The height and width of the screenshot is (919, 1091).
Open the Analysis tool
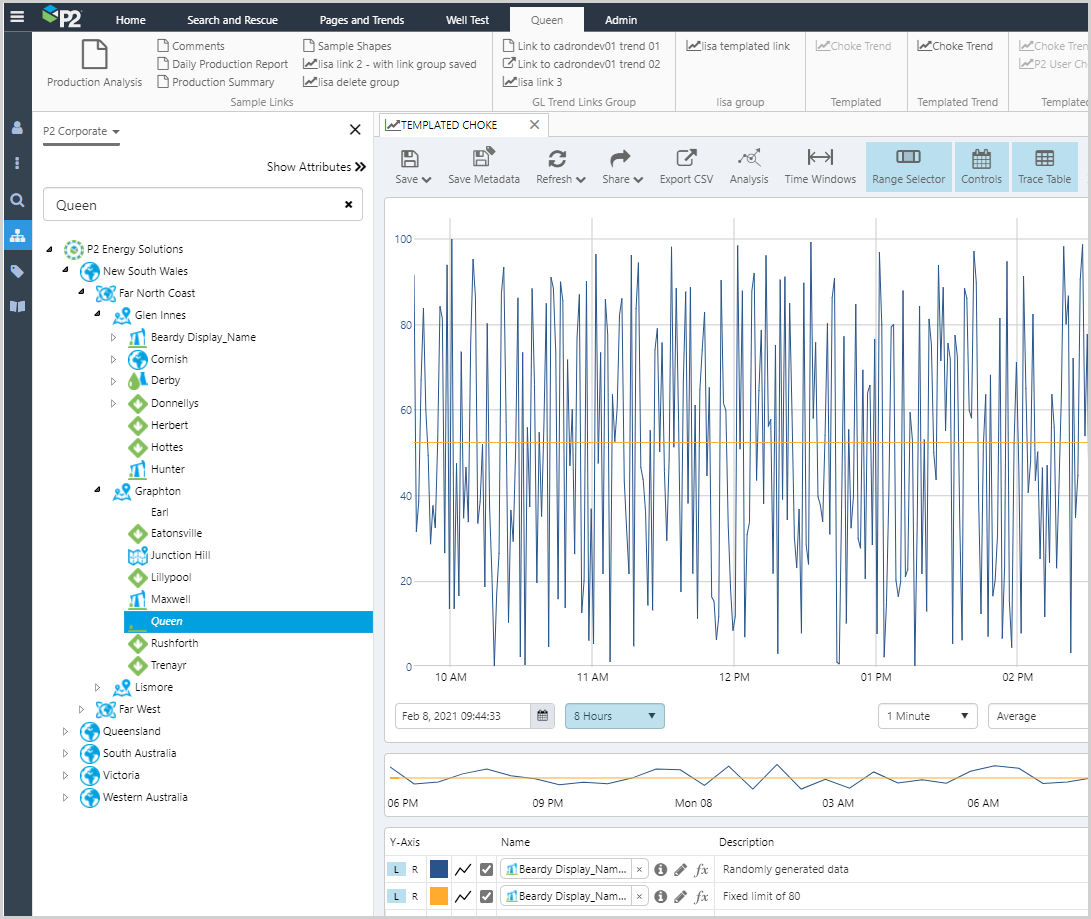tap(748, 166)
